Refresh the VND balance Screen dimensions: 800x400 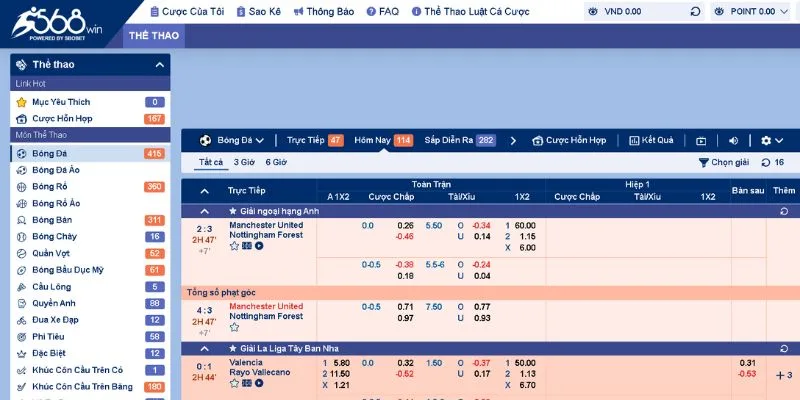695,11
